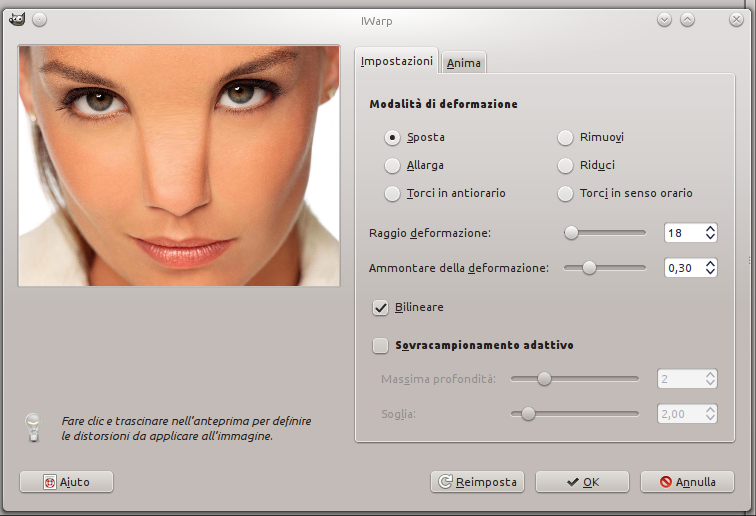
Task: Click the Raggio deformazione value field showing 18
Action: [x=684, y=233]
